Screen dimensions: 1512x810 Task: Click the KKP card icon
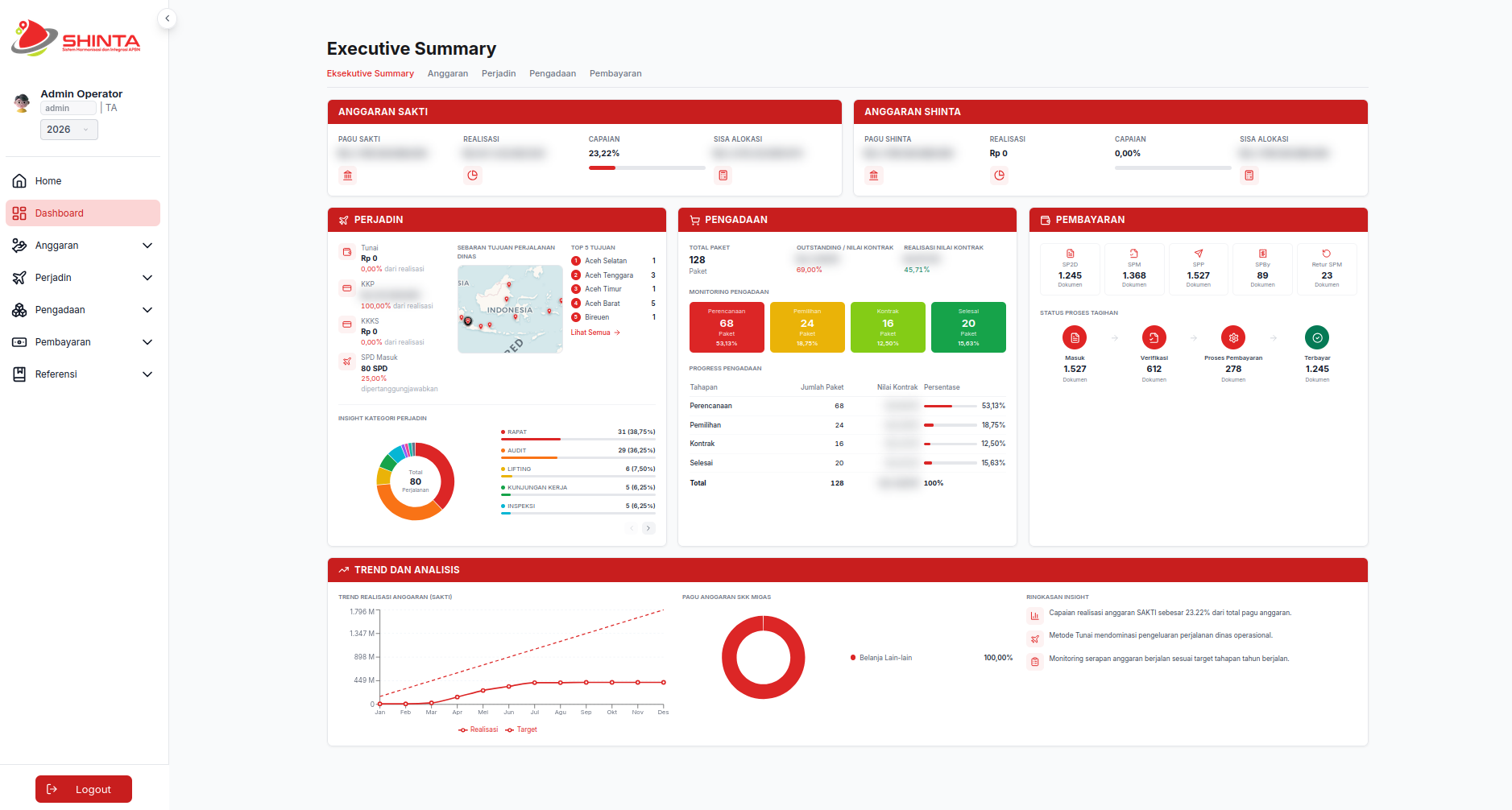347,288
